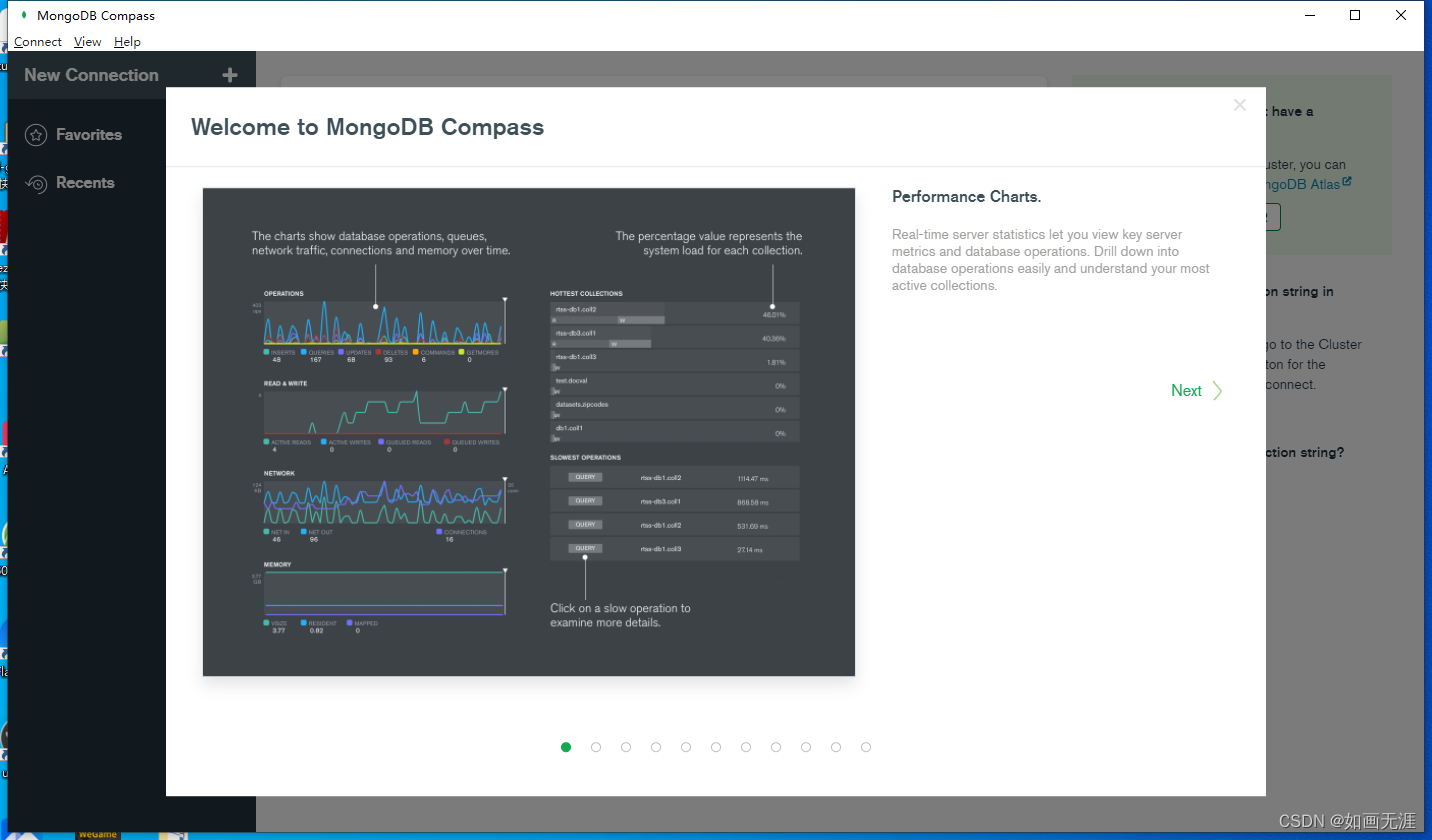Select the sixth pagination dot
Image resolution: width=1432 pixels, height=840 pixels.
[x=716, y=747]
